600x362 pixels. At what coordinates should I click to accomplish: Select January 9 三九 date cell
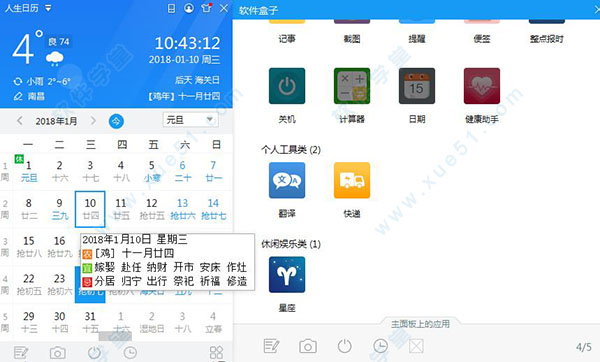click(x=59, y=209)
